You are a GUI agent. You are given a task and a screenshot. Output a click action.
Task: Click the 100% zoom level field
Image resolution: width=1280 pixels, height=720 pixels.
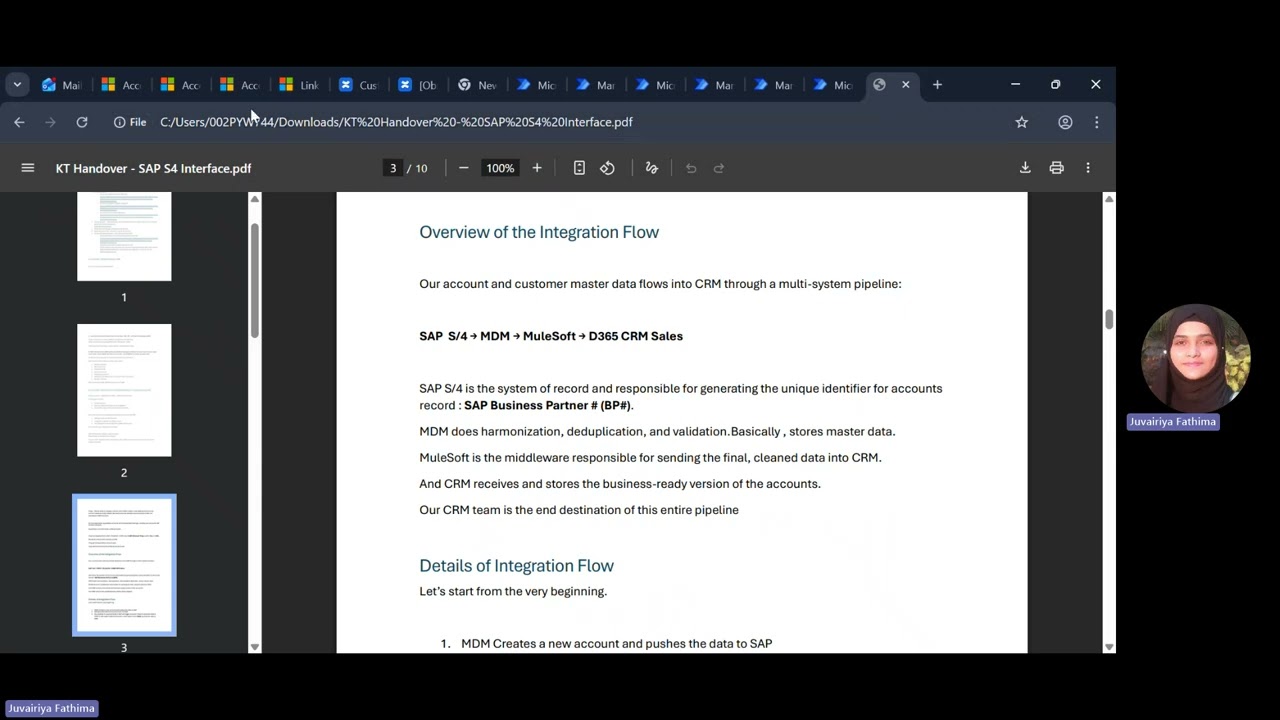click(x=500, y=168)
